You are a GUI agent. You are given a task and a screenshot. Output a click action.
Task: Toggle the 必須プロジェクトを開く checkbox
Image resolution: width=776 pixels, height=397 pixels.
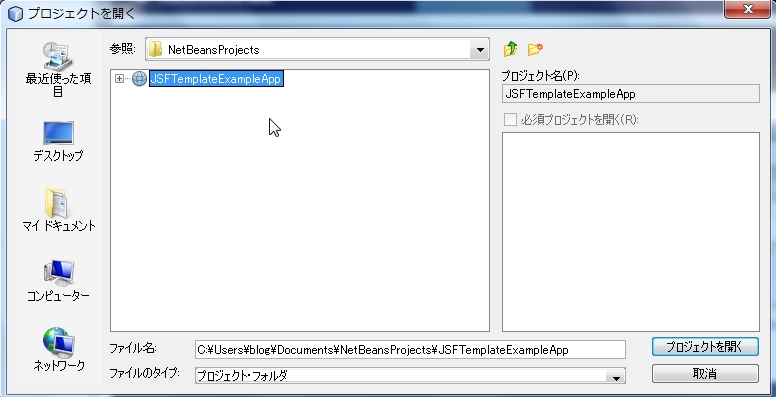pos(510,120)
